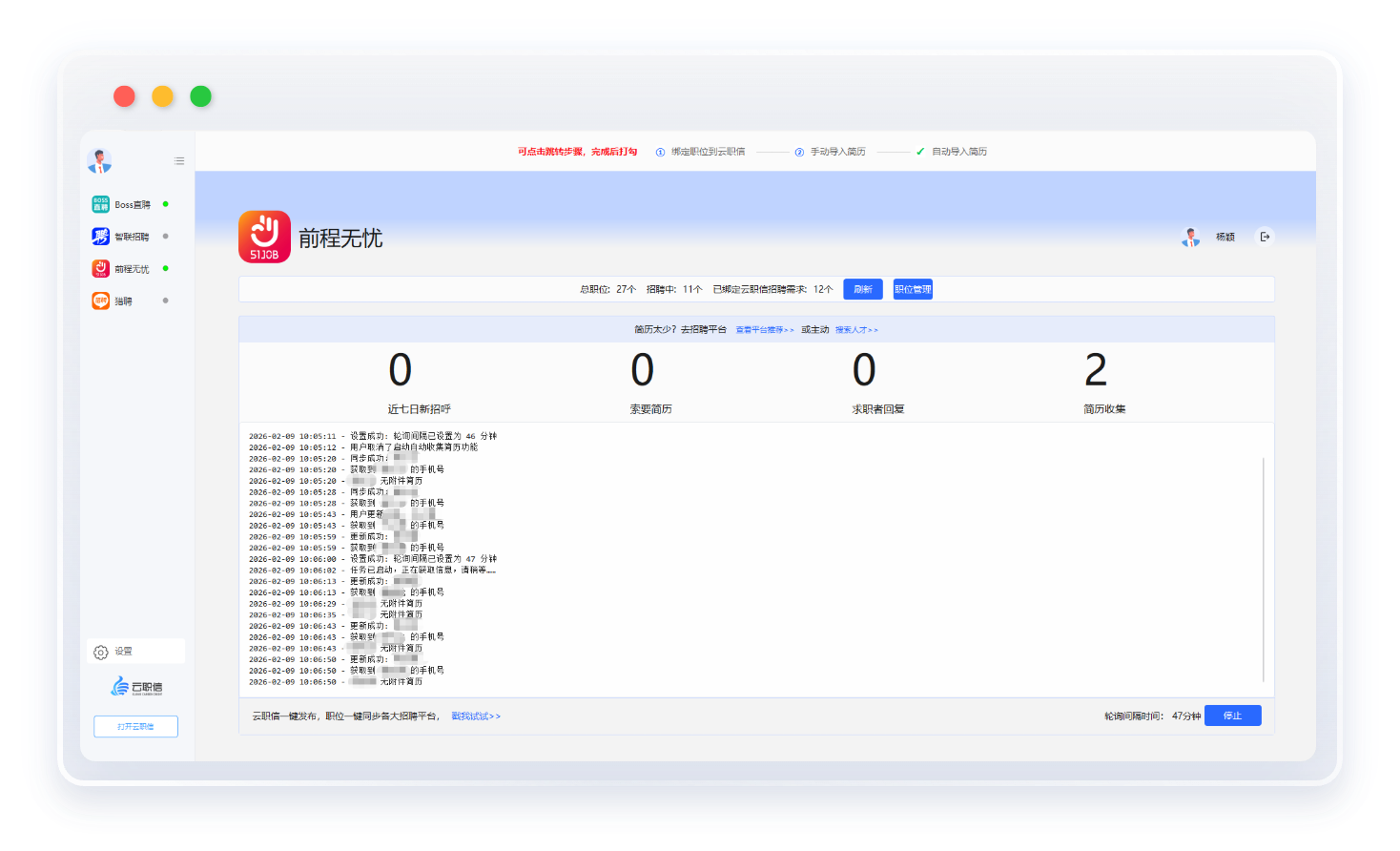Click the large 51JOB logo
The width and height of the screenshot is (1400, 851).
(264, 237)
